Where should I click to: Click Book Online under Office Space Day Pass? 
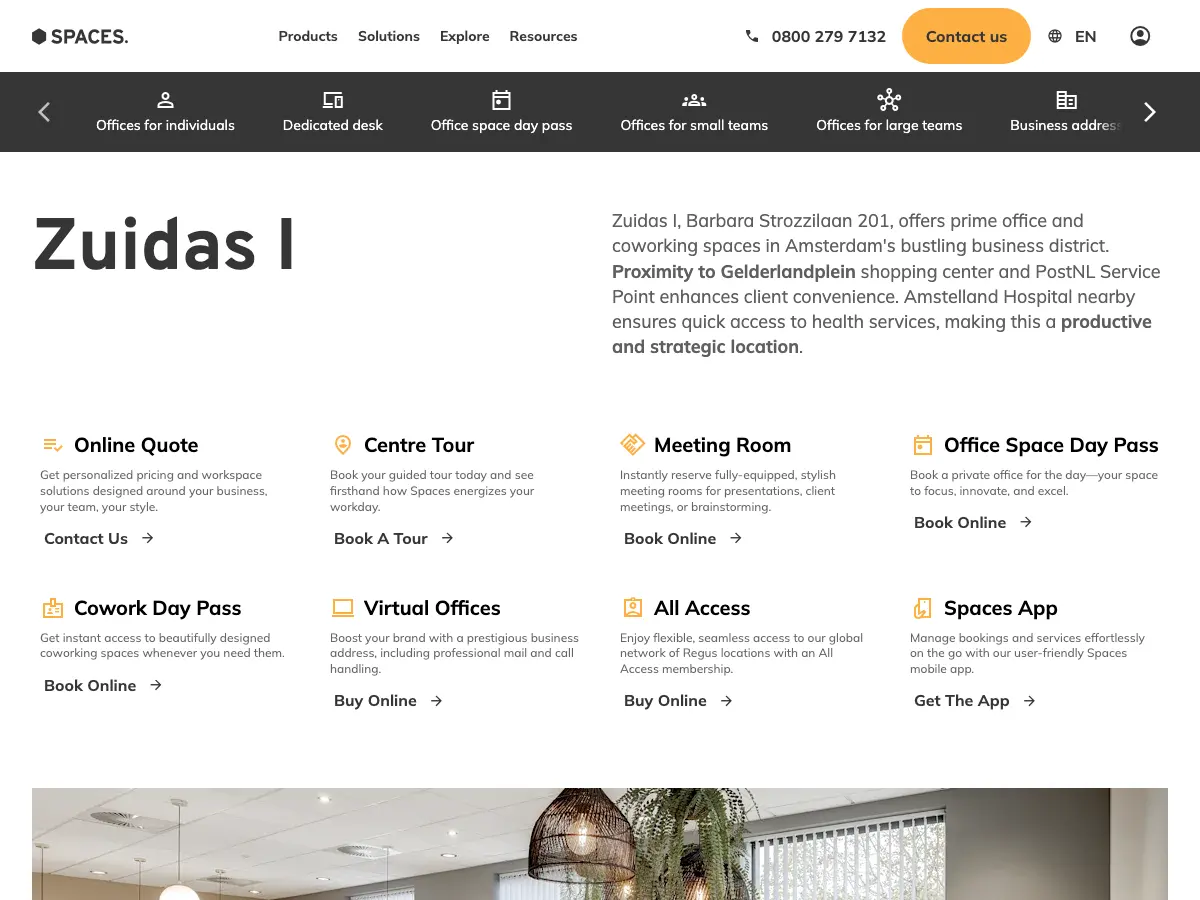coord(960,522)
